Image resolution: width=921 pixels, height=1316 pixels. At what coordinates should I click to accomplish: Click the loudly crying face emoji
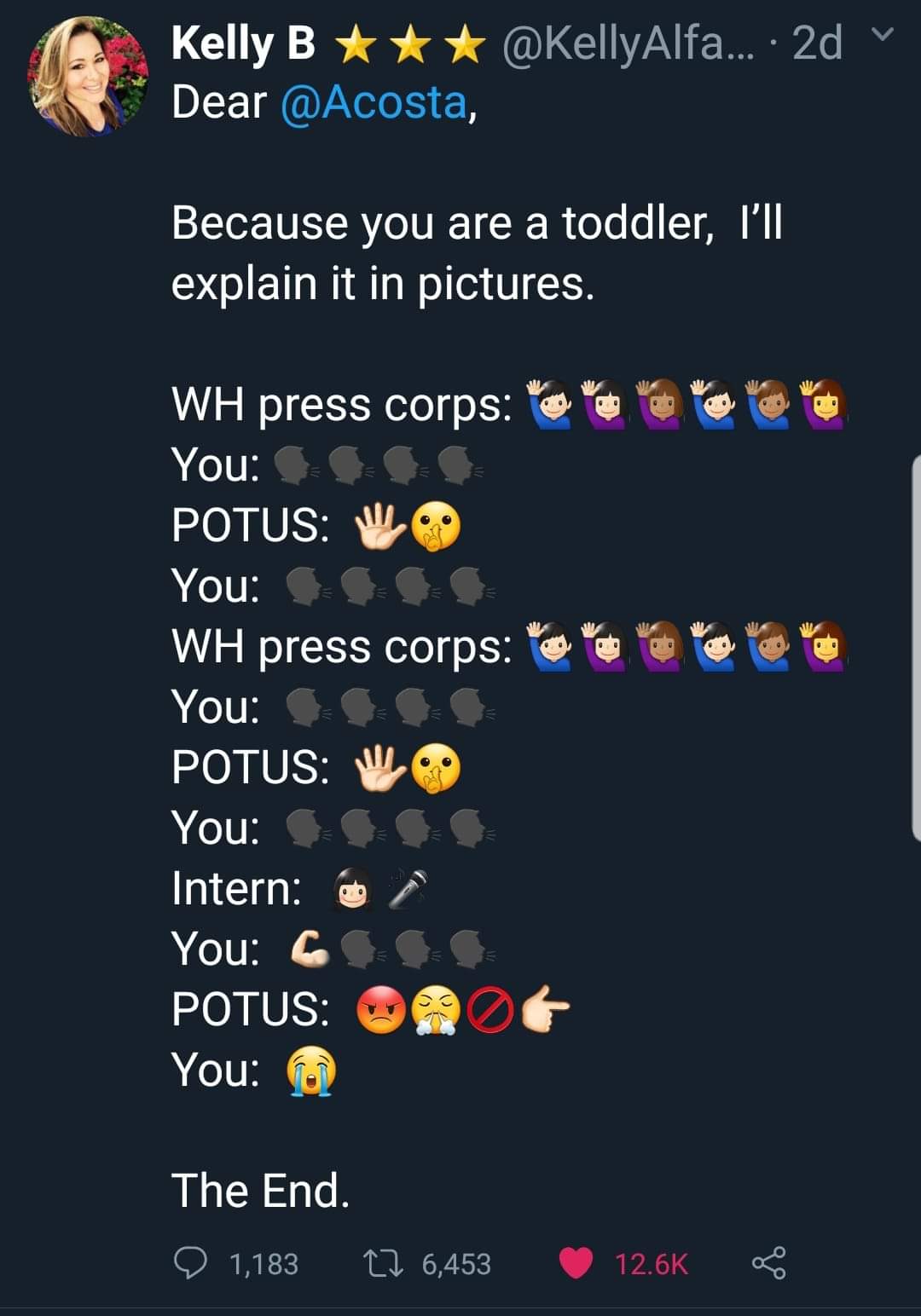312,1071
